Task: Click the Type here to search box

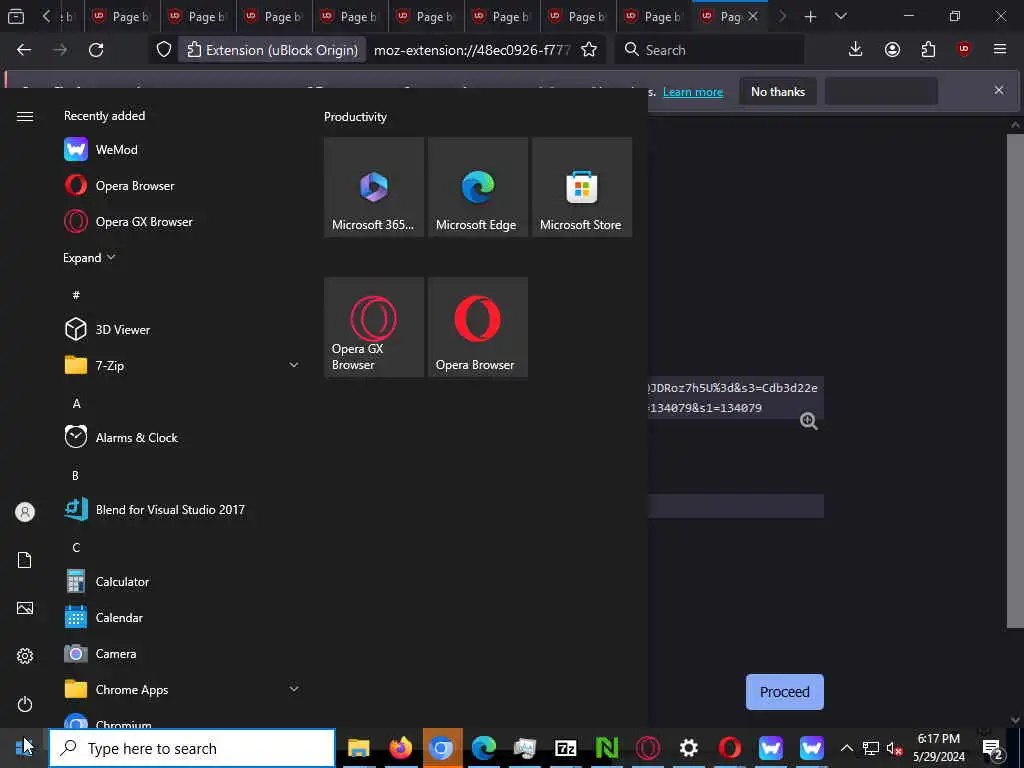Action: tap(192, 748)
